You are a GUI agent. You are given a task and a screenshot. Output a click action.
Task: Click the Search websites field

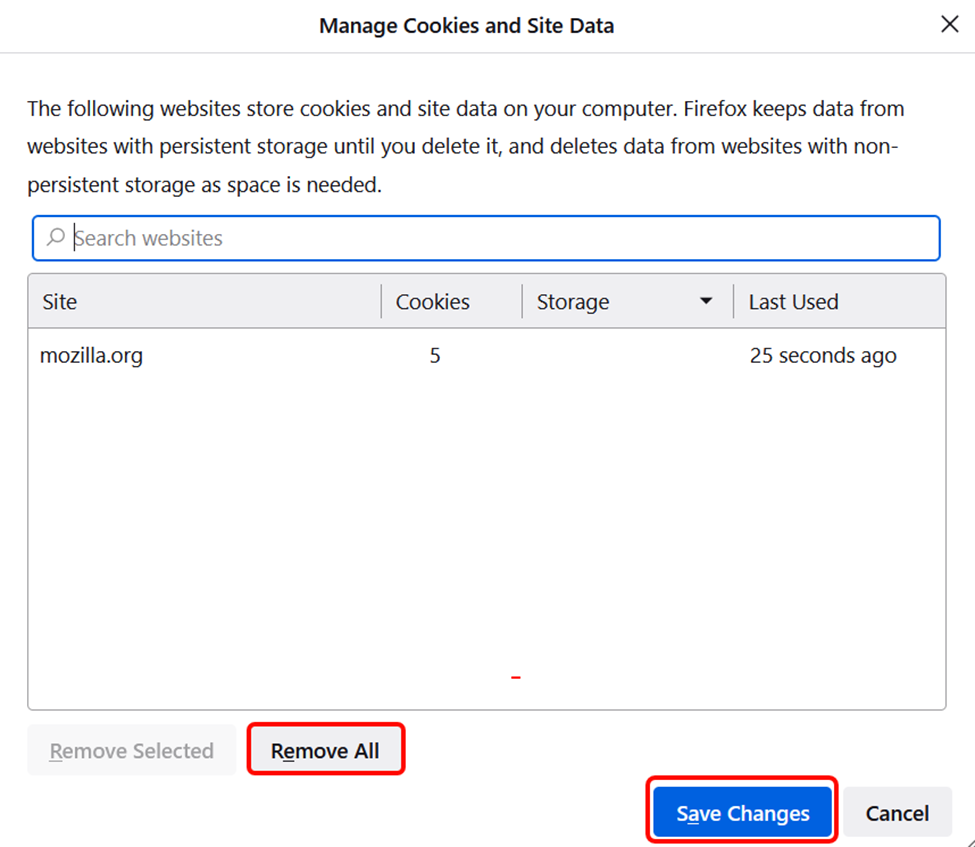500,238
